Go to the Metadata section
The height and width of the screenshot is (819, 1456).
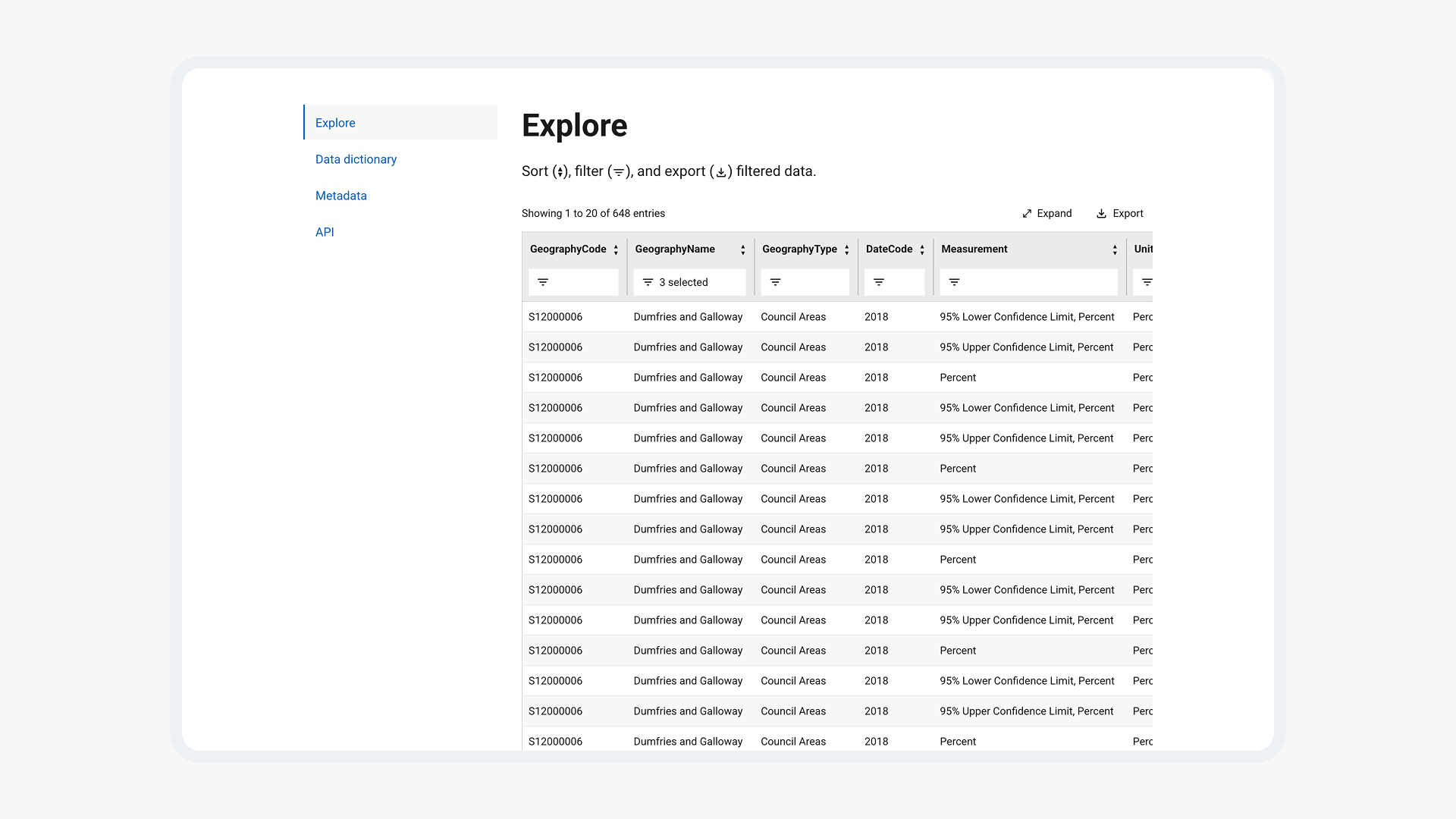tap(341, 196)
